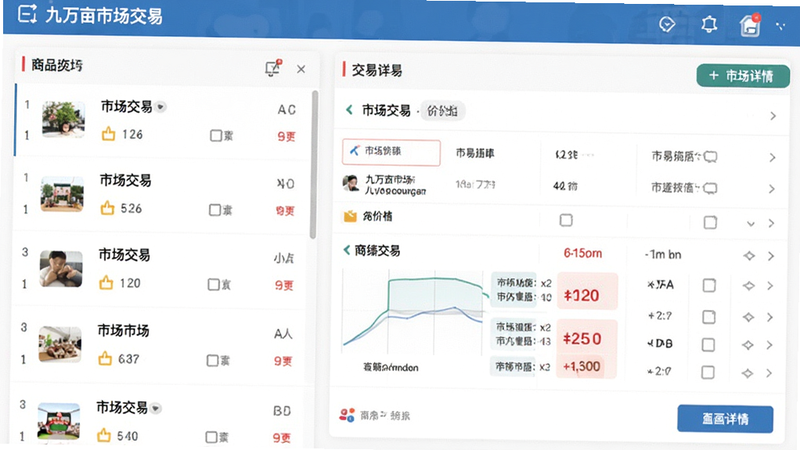Click the 商品 panel title
Screen dimensions: 800x450
(x=57, y=65)
